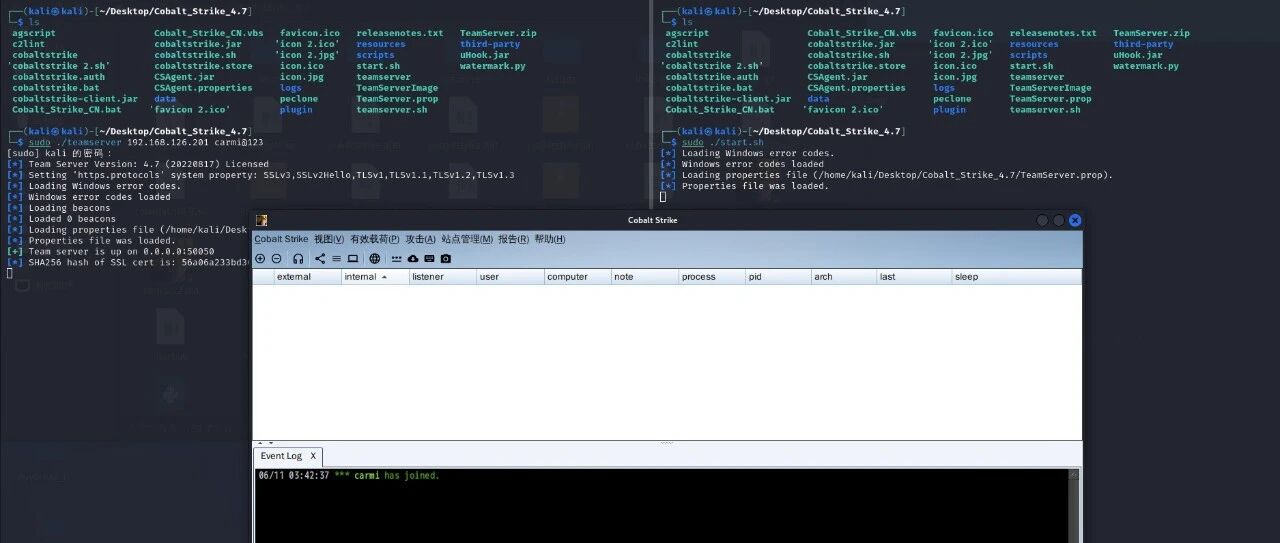Click the Event Log vertical scrollbar

tap(1074, 505)
